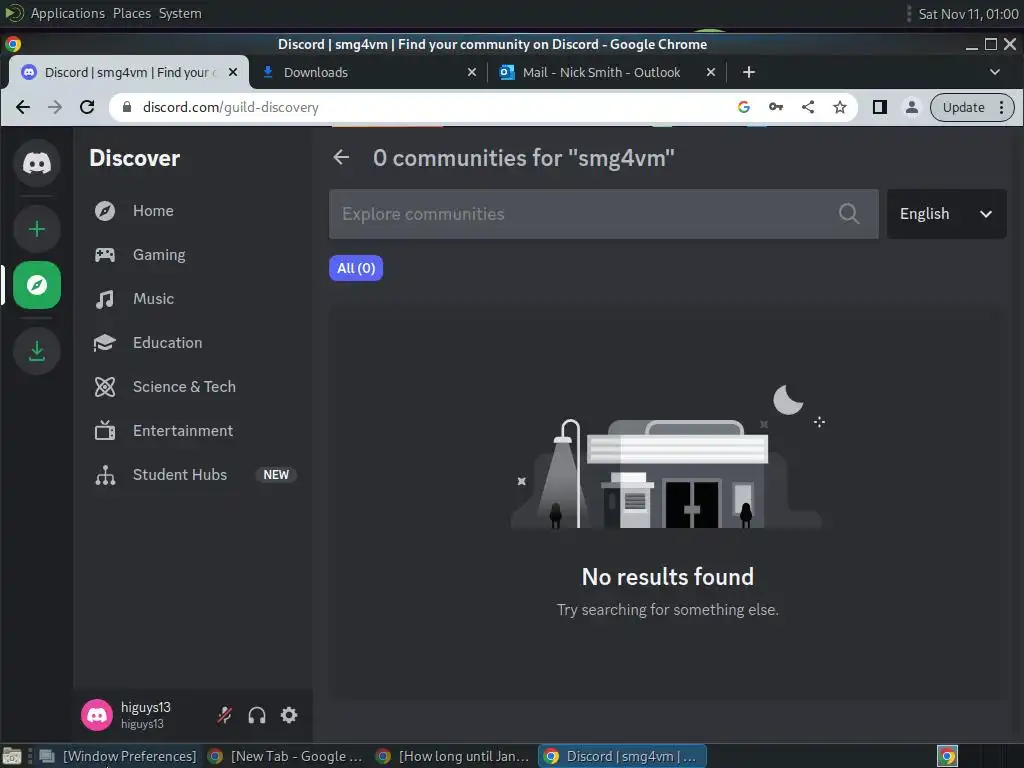Open the Gaming discover category
This screenshot has height=768, width=1024.
point(193,255)
